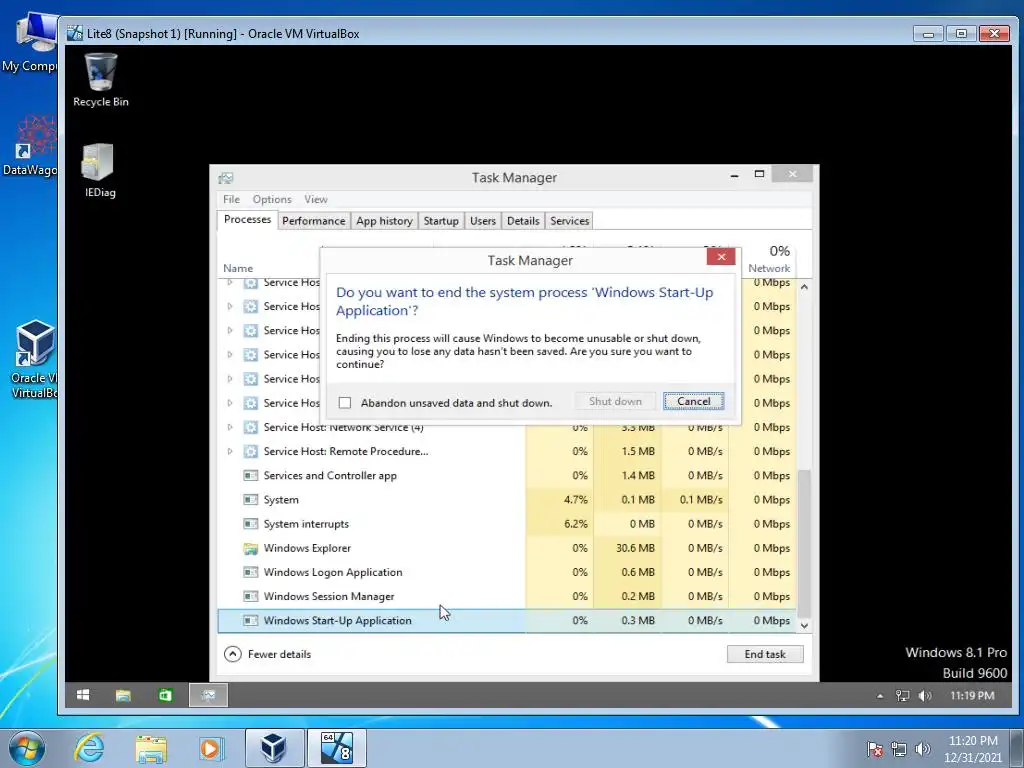The width and height of the screenshot is (1024, 768).
Task: Select the Windows Start-Up Application row
Action: point(507,621)
